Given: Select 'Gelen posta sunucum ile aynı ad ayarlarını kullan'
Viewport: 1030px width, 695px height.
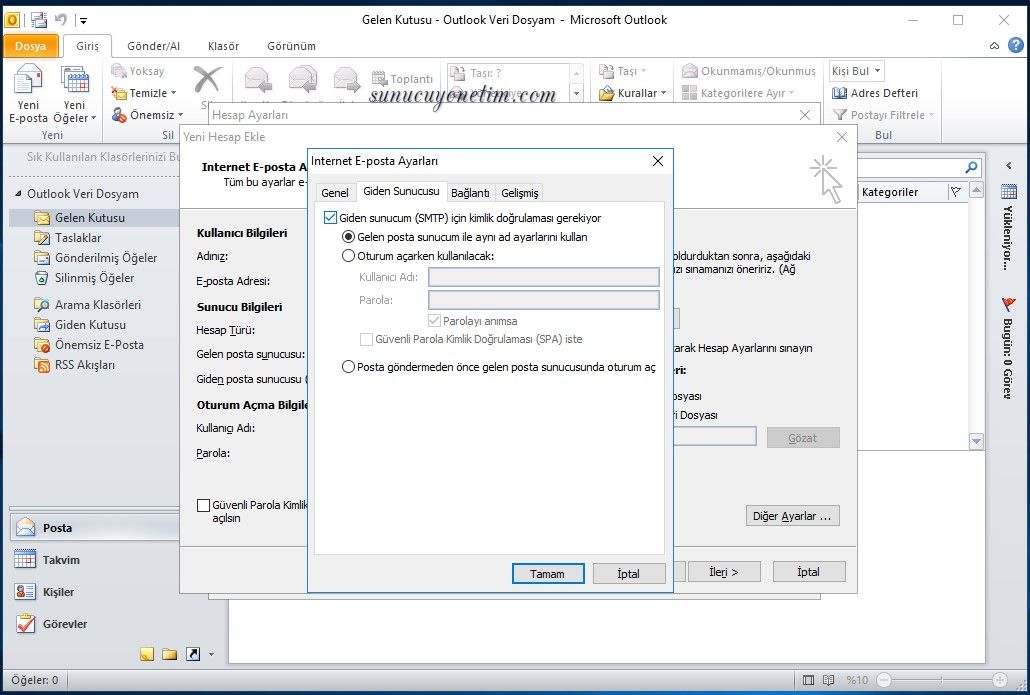Looking at the screenshot, I should click(349, 236).
